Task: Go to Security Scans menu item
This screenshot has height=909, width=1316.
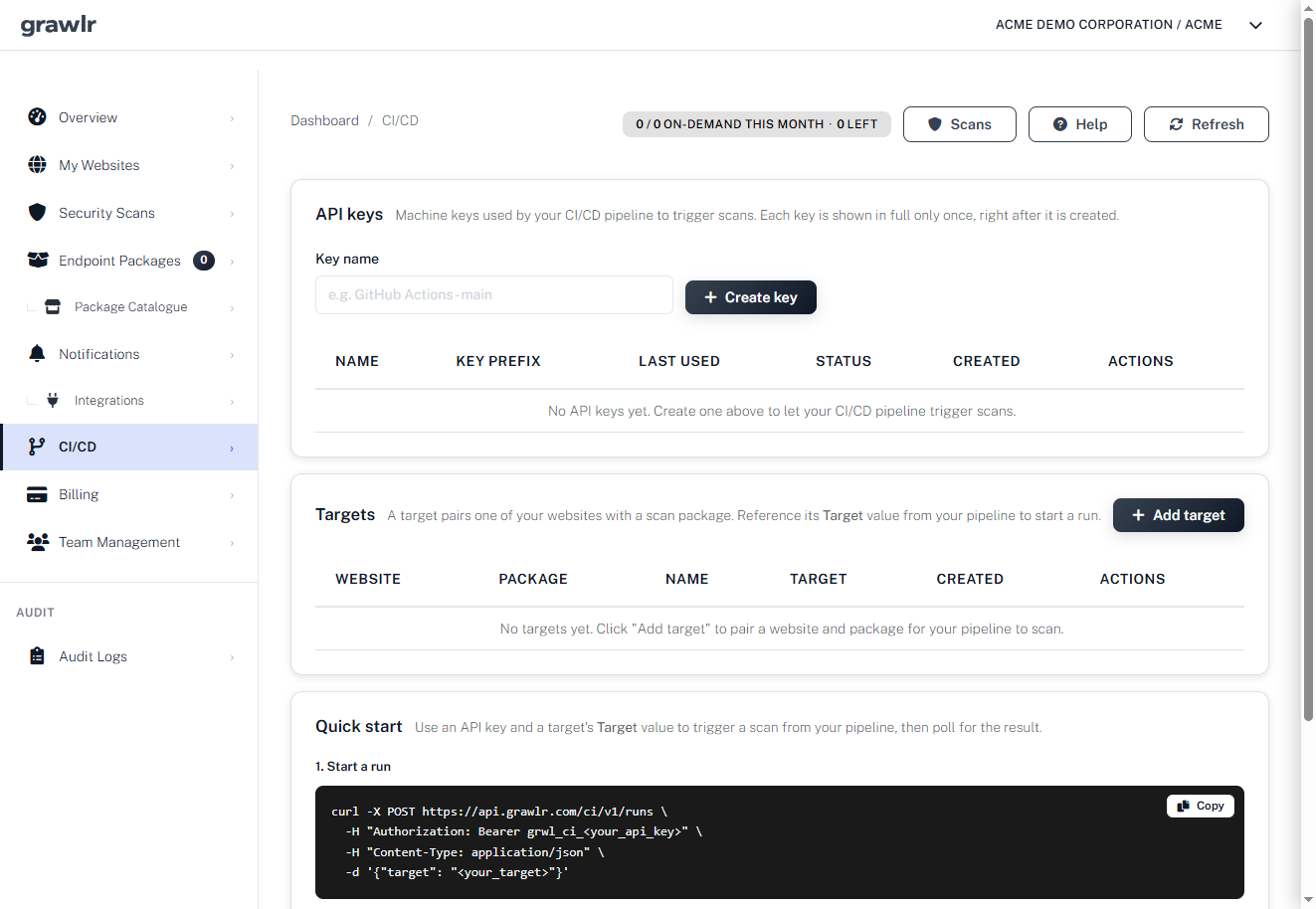Action: point(129,213)
